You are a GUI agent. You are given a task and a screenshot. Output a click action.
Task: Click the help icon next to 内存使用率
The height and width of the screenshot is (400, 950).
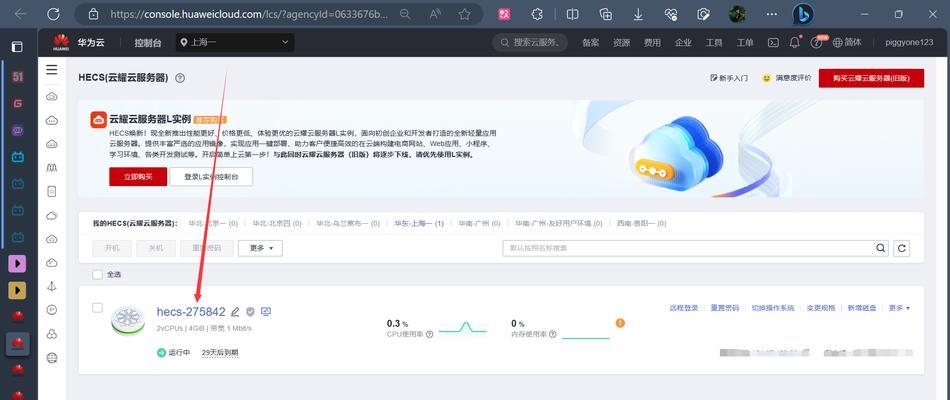tap(553, 334)
